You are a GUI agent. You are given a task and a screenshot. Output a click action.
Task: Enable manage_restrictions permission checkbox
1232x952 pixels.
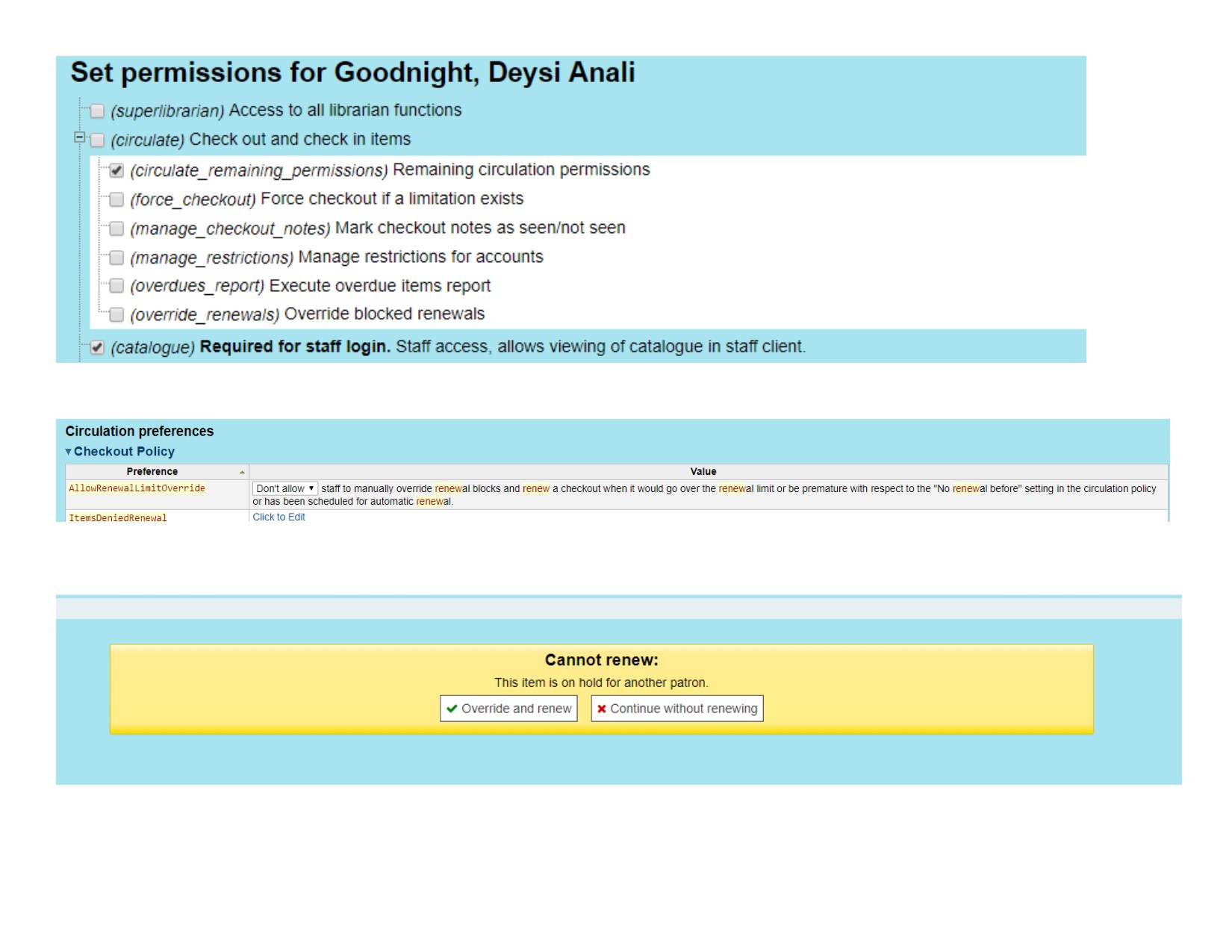tap(116, 258)
